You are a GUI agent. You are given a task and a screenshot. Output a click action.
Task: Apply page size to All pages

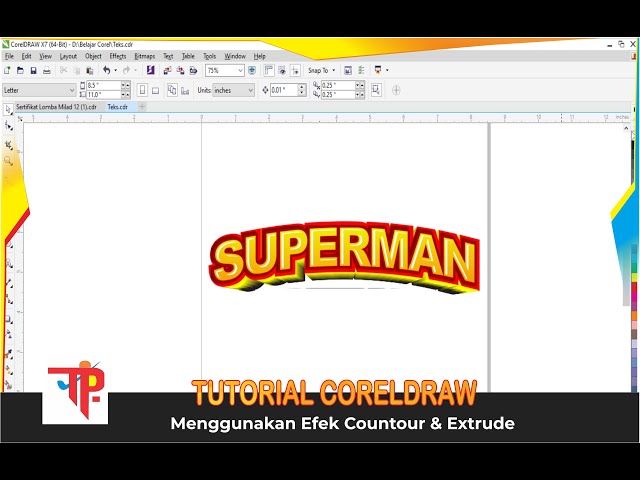[x=172, y=90]
